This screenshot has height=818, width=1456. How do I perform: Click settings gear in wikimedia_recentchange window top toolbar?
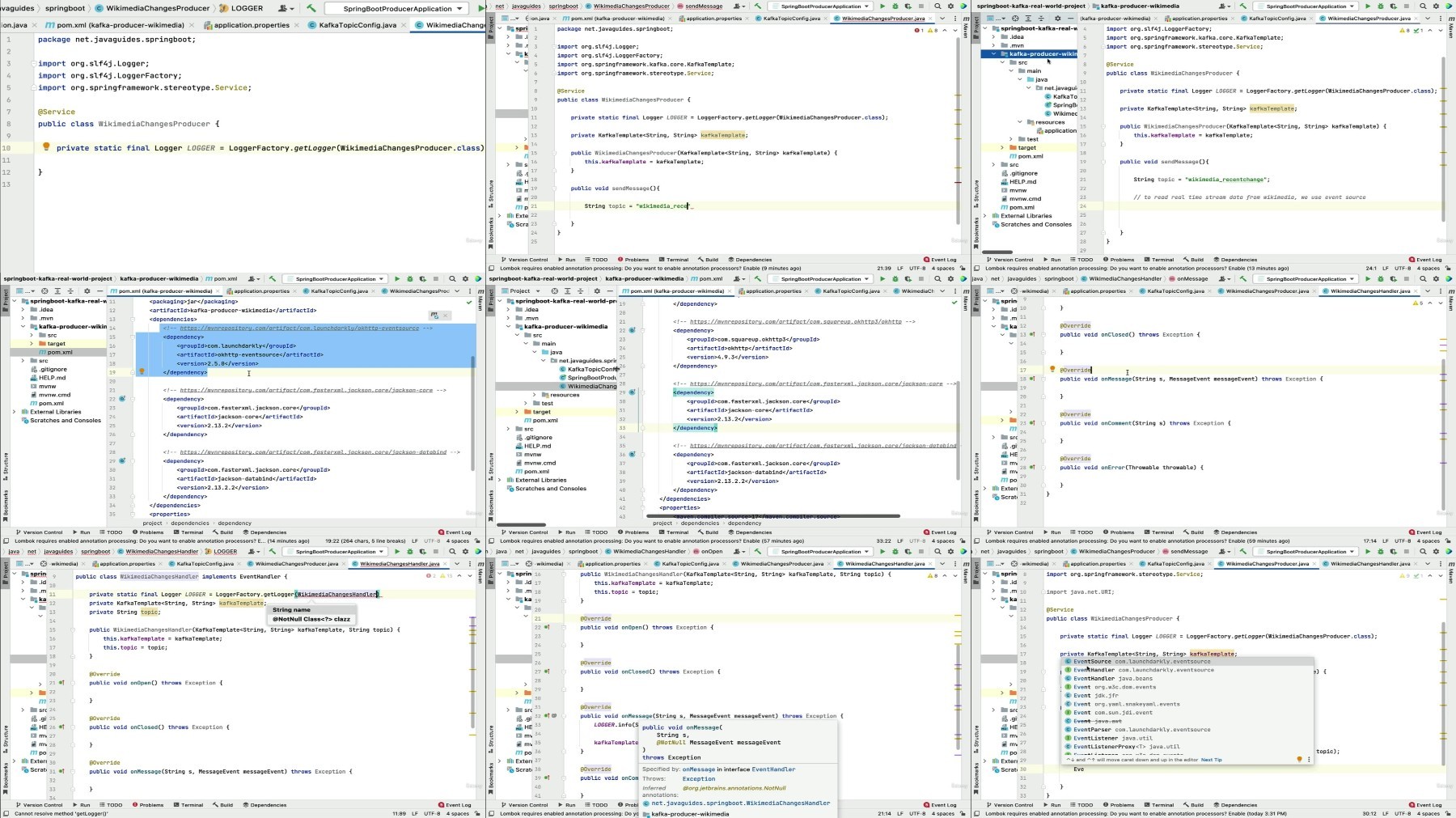1436,6
